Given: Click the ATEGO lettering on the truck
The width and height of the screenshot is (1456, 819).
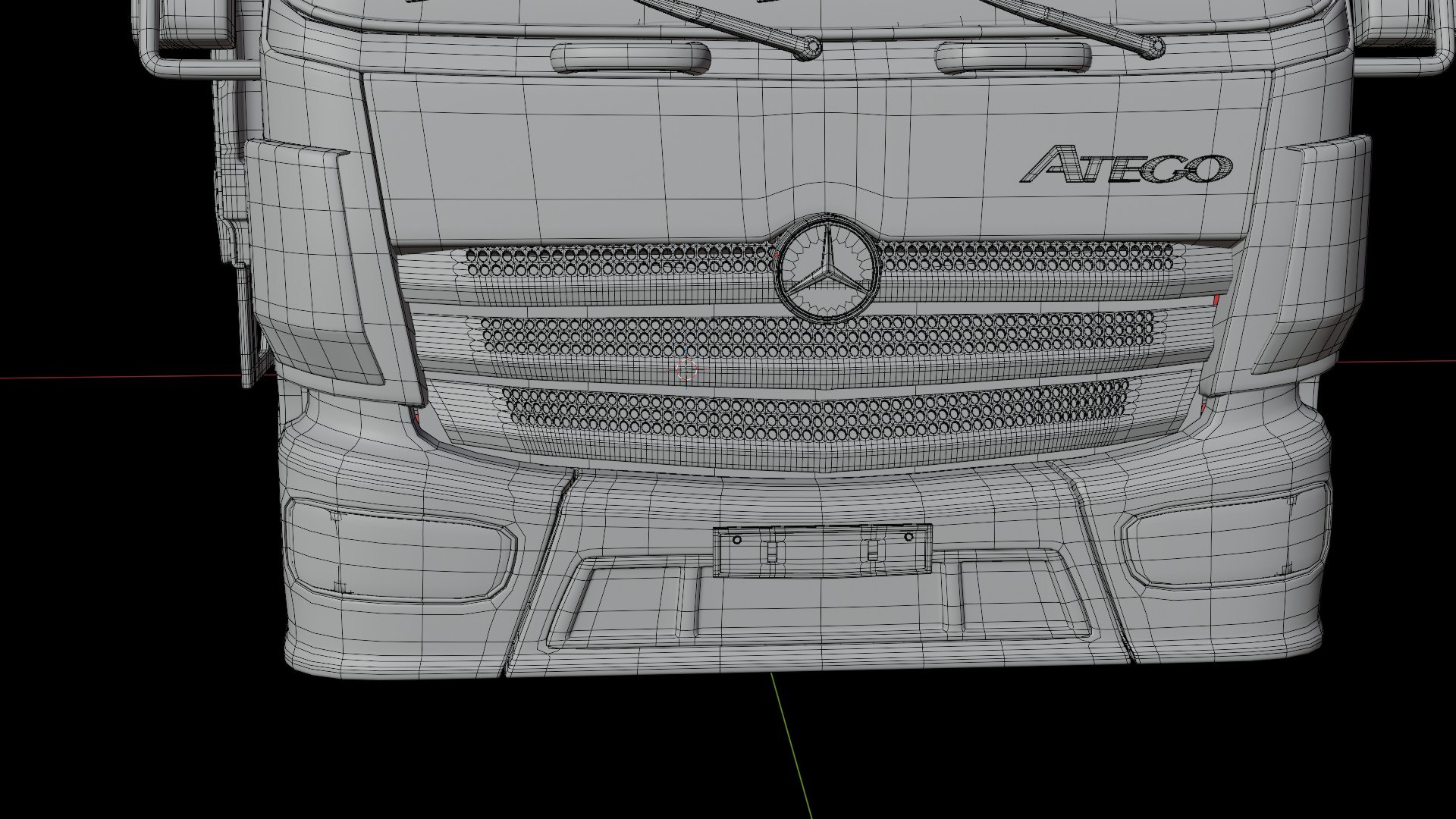Looking at the screenshot, I should tap(1128, 165).
